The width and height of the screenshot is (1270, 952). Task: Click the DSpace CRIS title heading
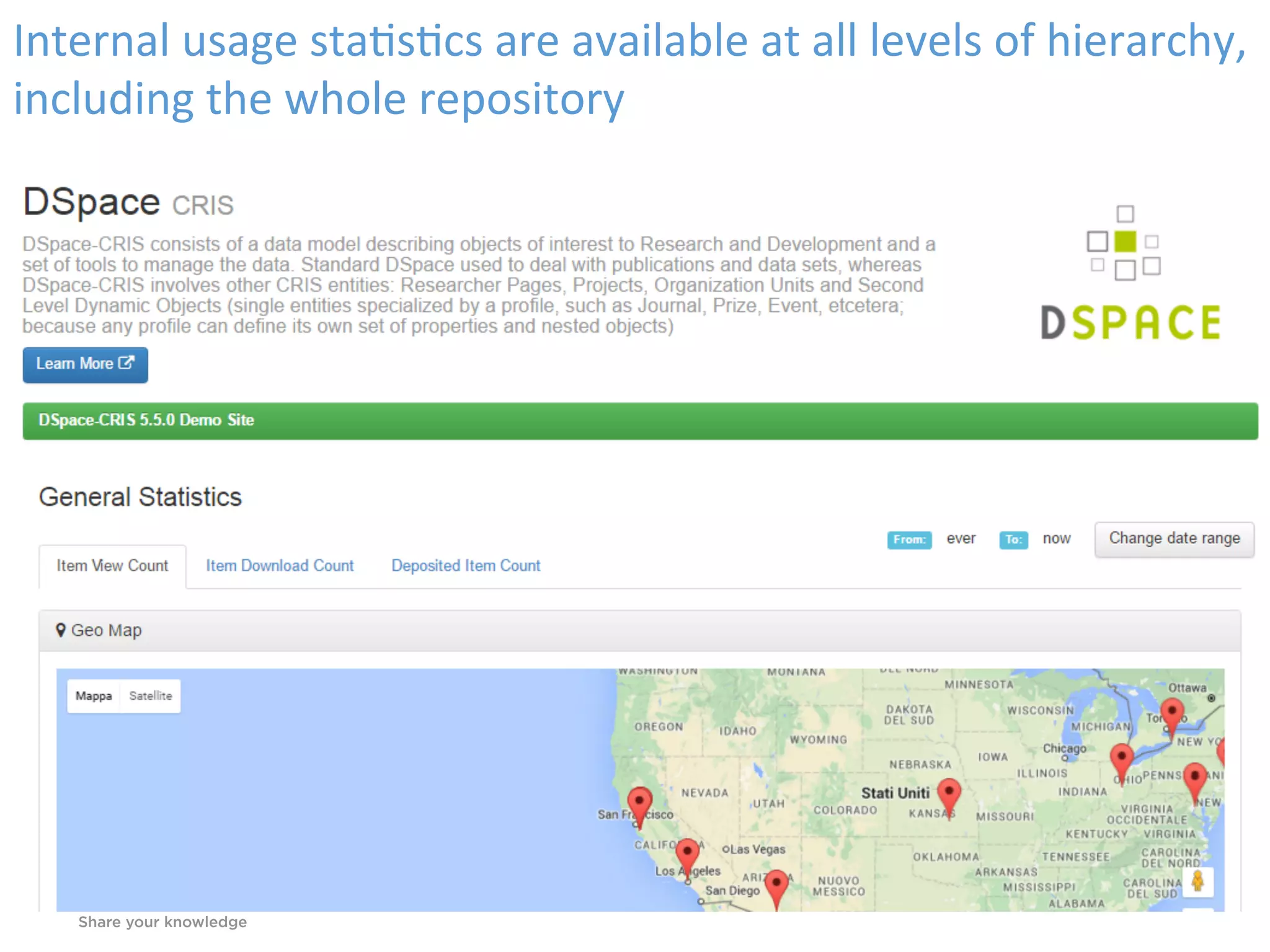coord(128,203)
